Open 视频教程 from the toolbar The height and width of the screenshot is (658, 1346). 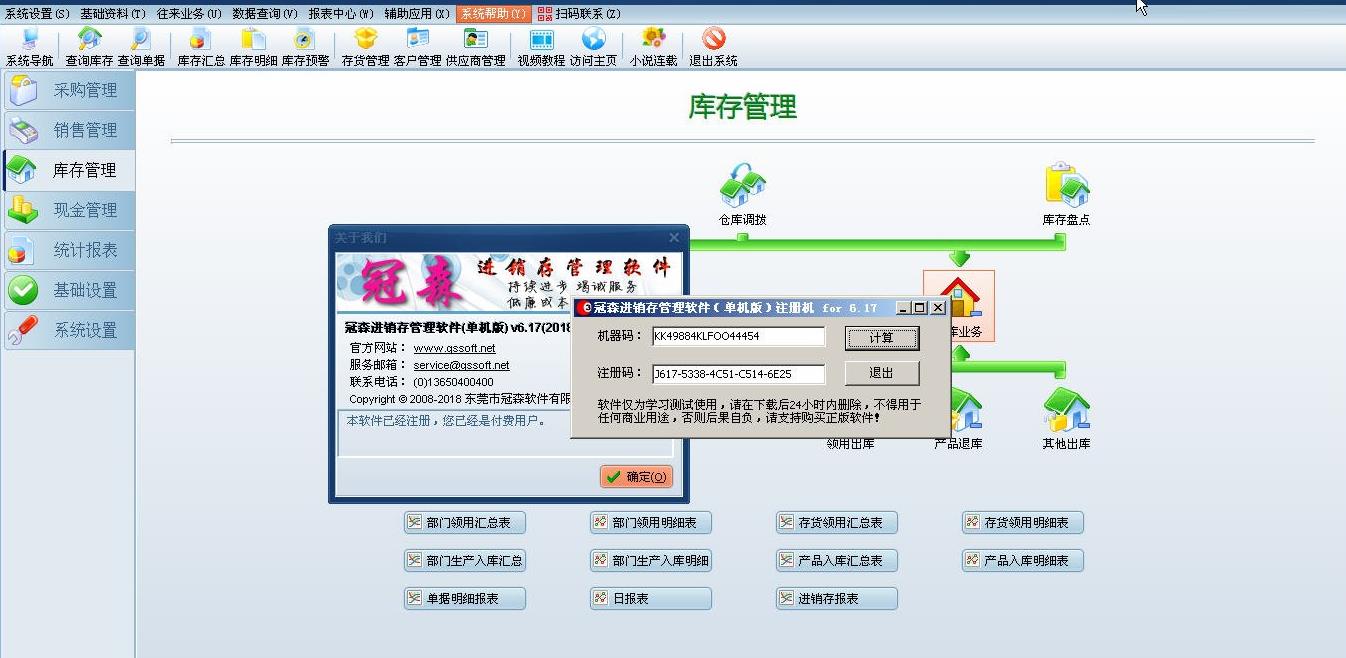click(541, 47)
